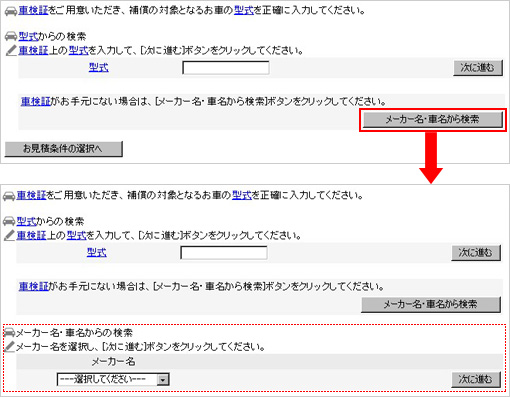Screen dimensions: 510x397
Task: Open 車検証 link in intro sentence, upper screenshot
Action: point(33,11)
